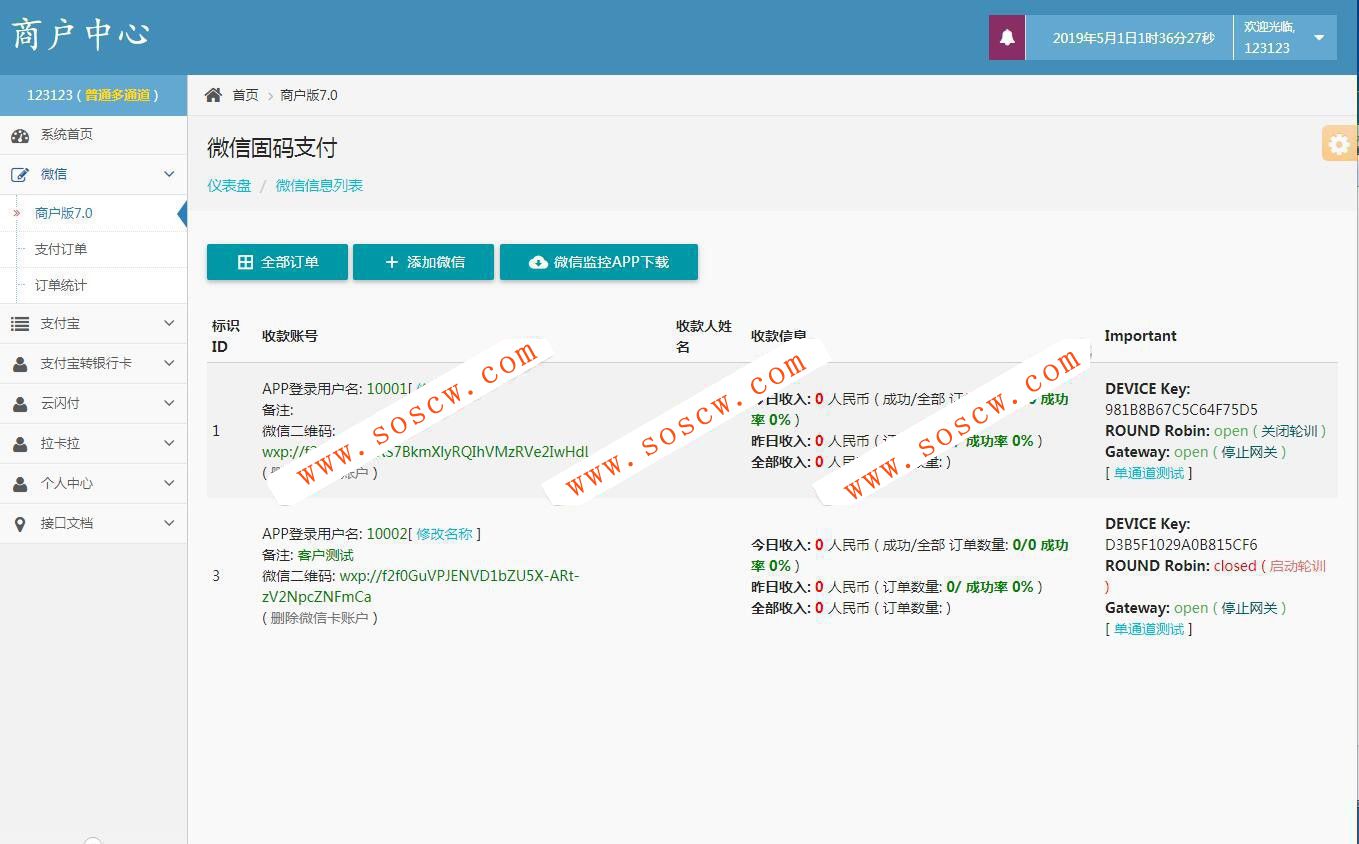Click the 支付宝转银行卡 user icon
The height and width of the screenshot is (844, 1359).
coord(20,364)
